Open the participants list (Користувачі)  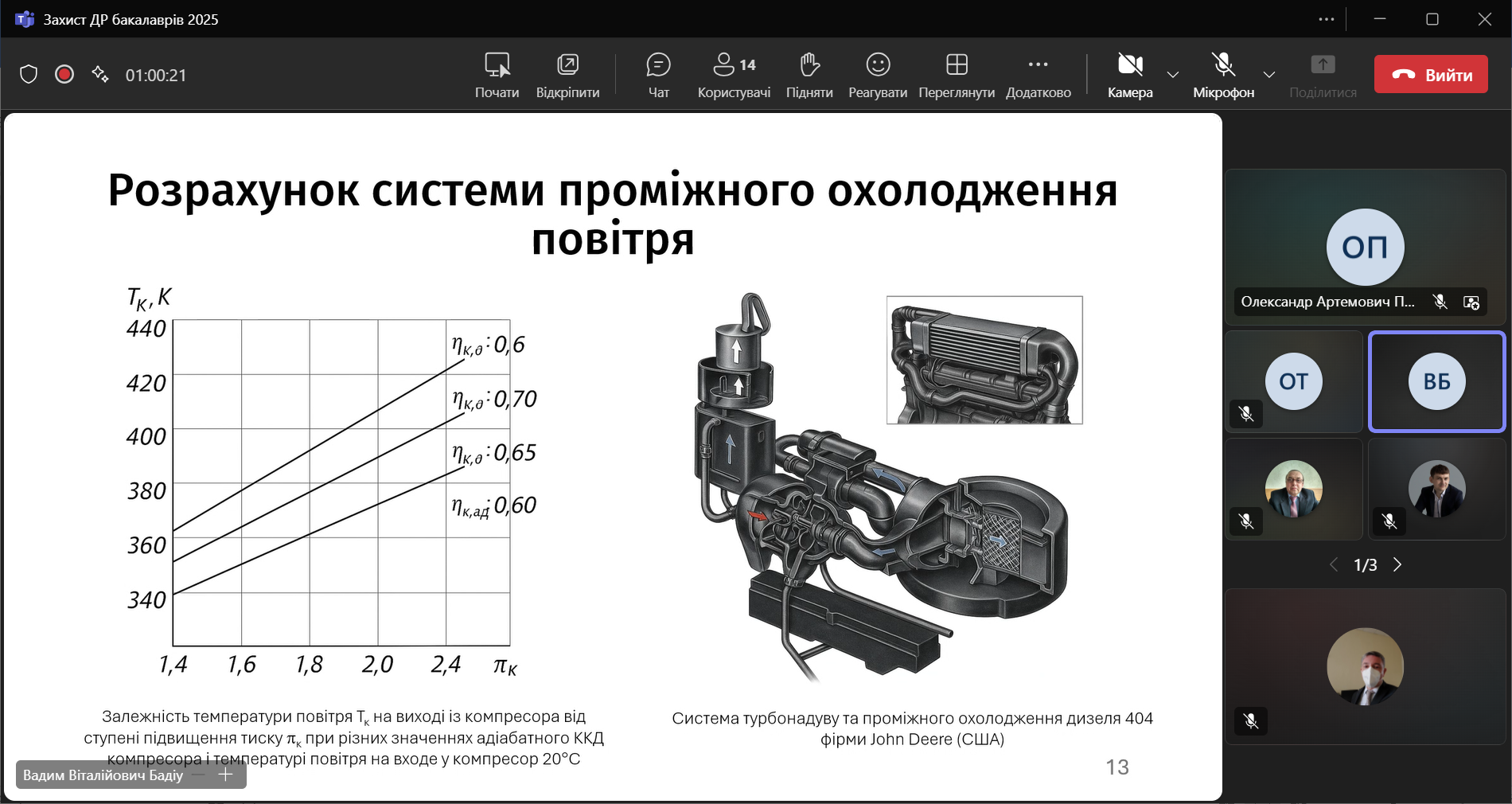tap(734, 75)
